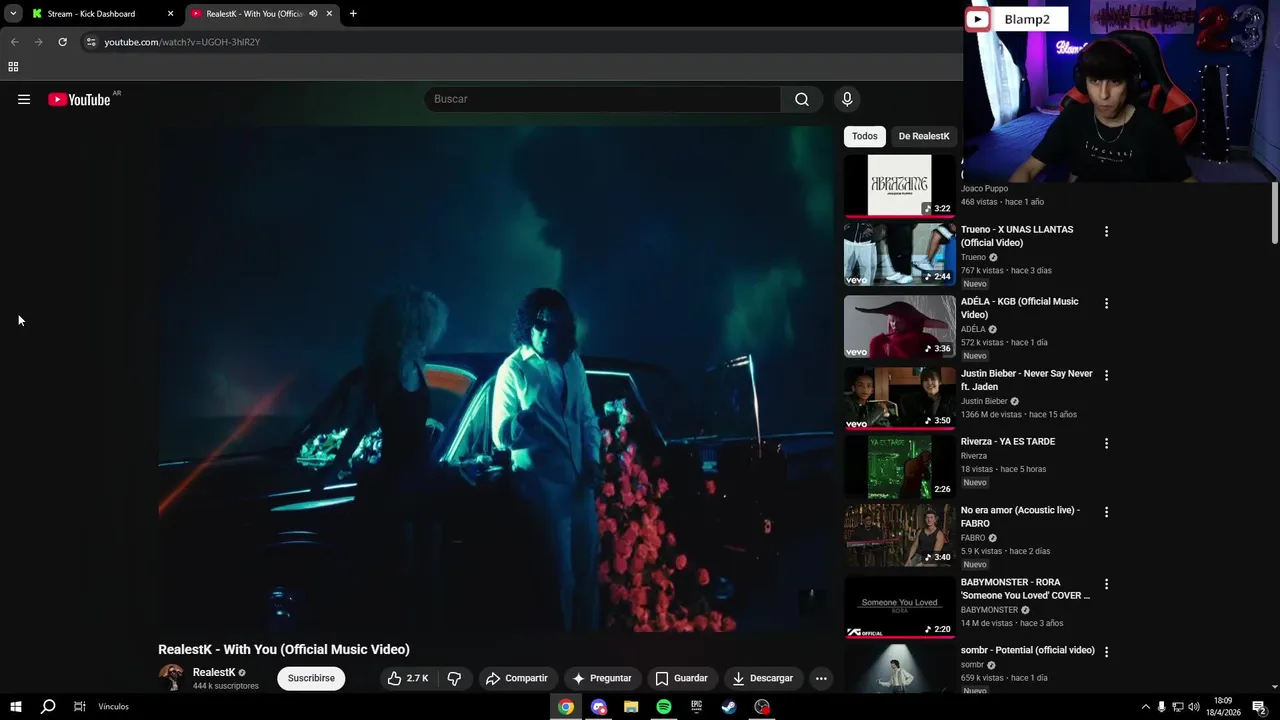Select the De RealestK filter chip
Viewport: 1280px width, 720px height.
point(924,136)
